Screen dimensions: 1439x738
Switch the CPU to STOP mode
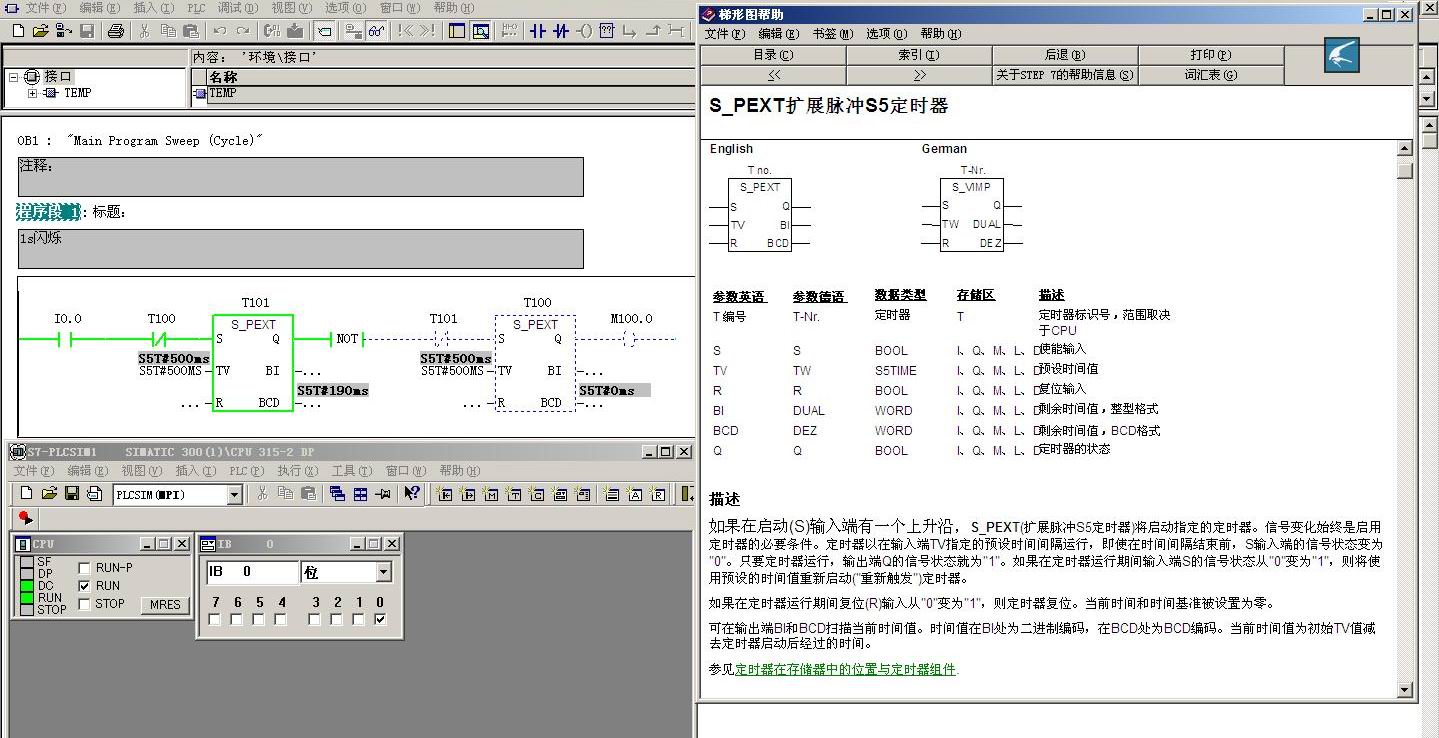(84, 604)
